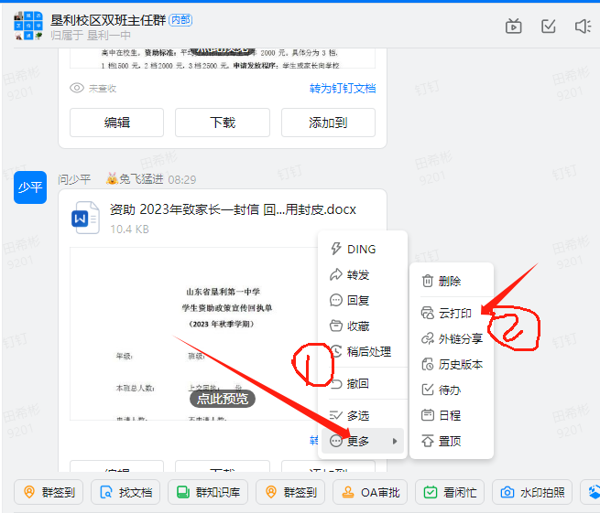This screenshot has height=513, width=600.
Task: Click the Word file type icon
Action: pos(86,218)
